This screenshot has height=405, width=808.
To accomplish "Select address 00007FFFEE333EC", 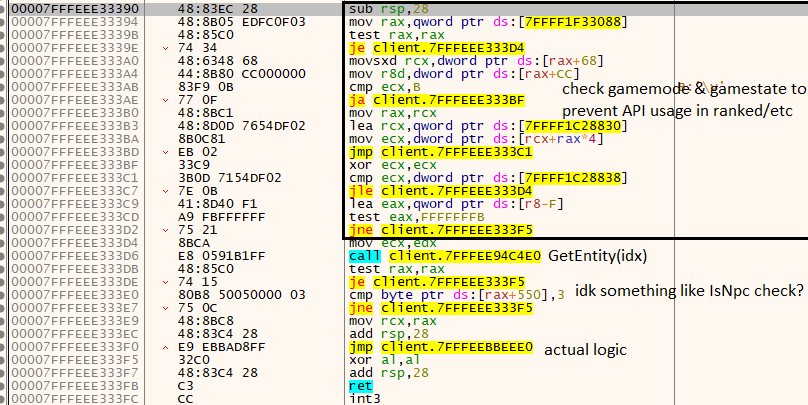I will click(75, 333).
